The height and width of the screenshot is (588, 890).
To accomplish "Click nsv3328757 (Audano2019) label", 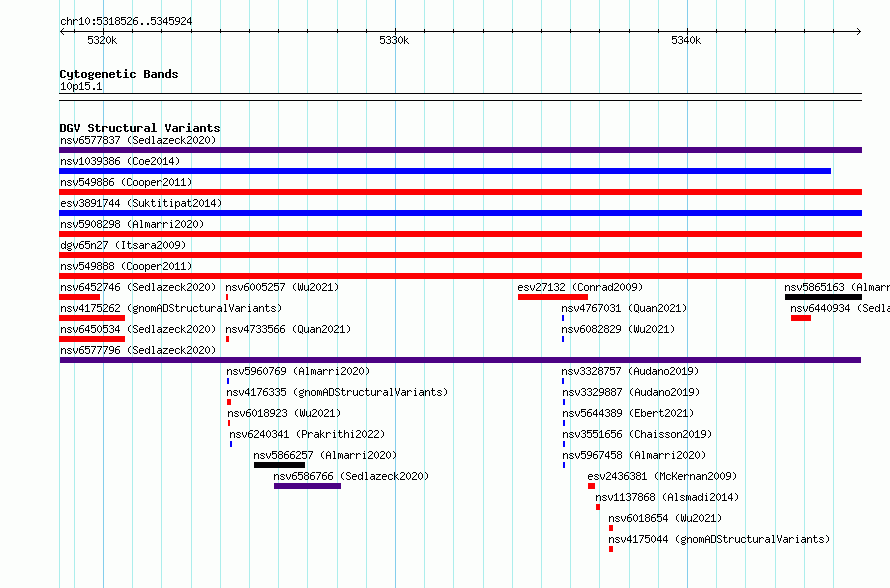I will coord(630,371).
